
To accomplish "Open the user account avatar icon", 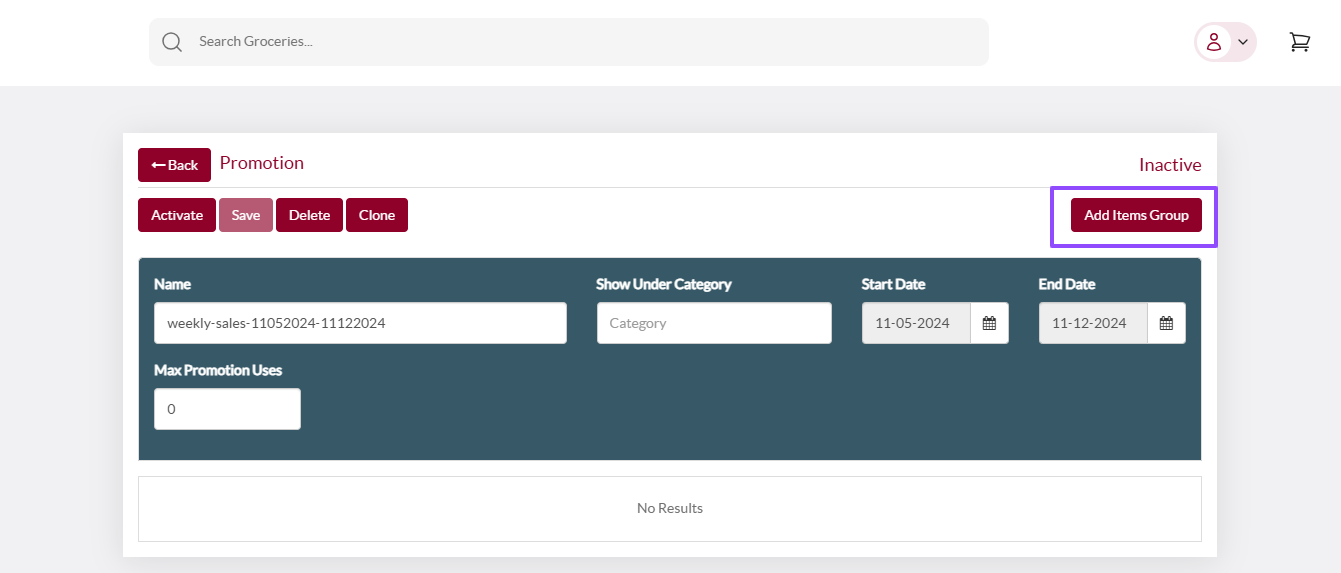I will [1214, 42].
